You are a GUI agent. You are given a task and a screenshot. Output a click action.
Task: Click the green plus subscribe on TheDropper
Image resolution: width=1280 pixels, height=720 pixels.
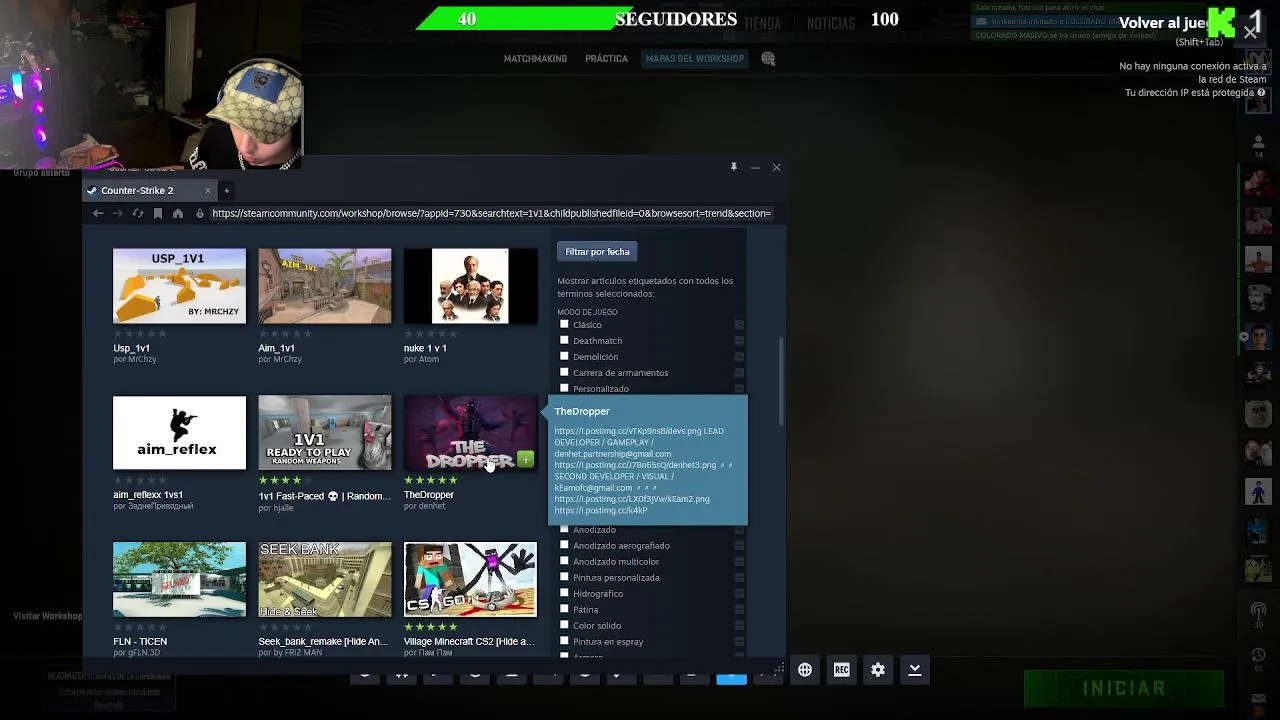(x=526, y=460)
